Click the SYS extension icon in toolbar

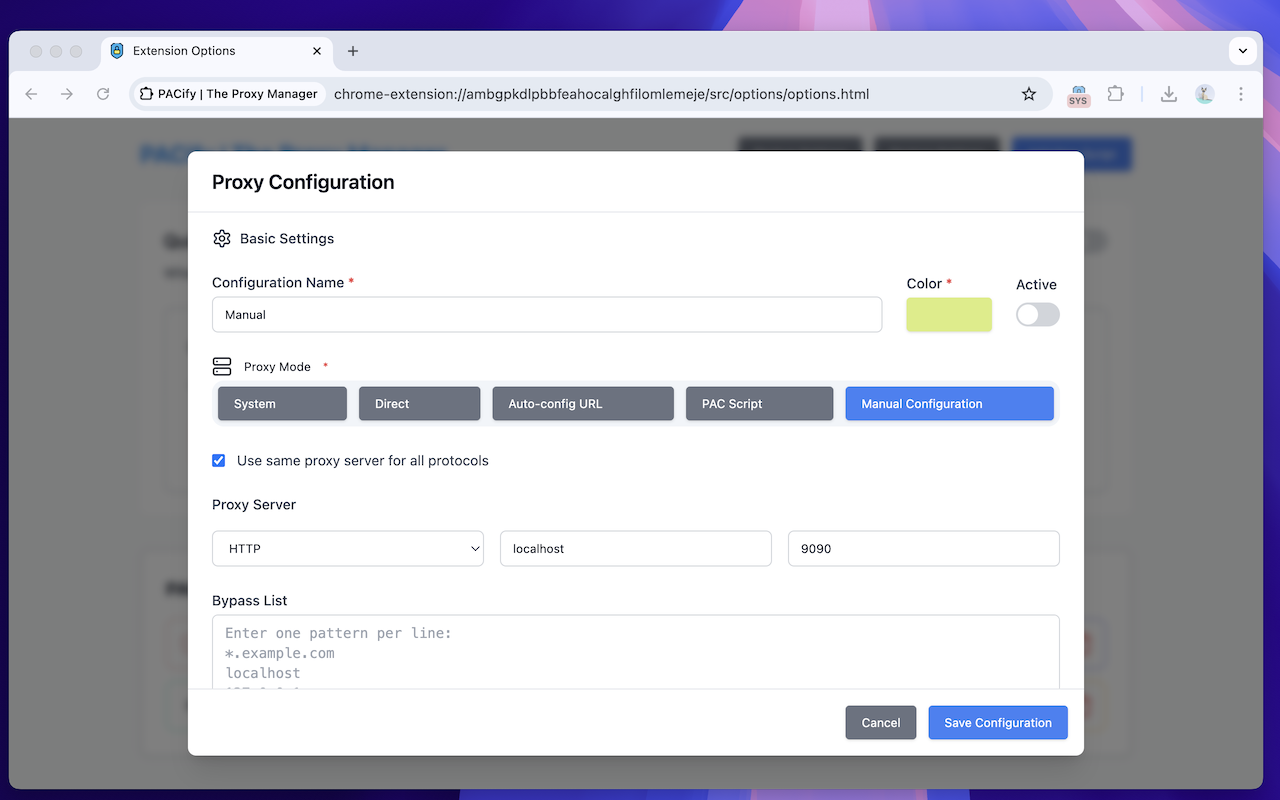[1078, 94]
